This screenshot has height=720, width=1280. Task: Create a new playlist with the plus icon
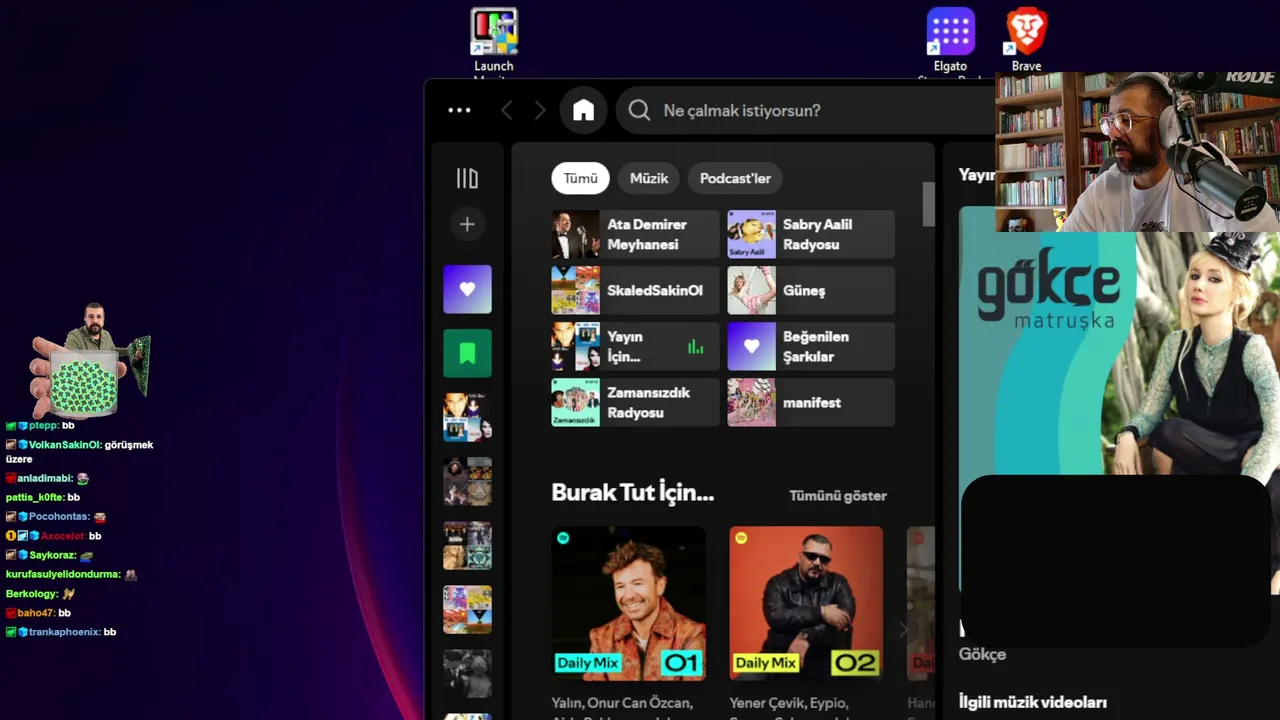tap(467, 224)
